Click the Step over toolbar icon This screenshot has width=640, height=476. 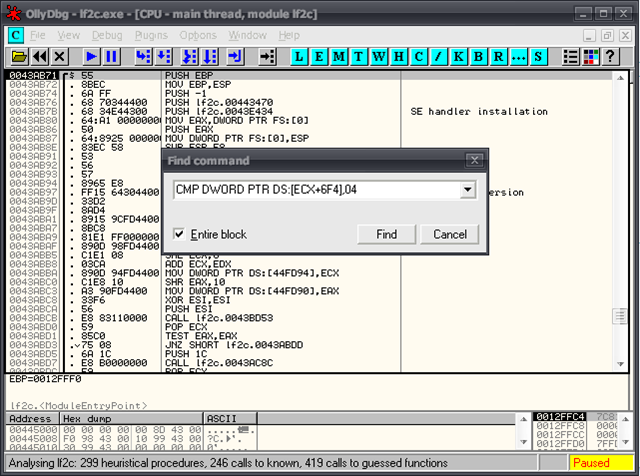coord(163,56)
